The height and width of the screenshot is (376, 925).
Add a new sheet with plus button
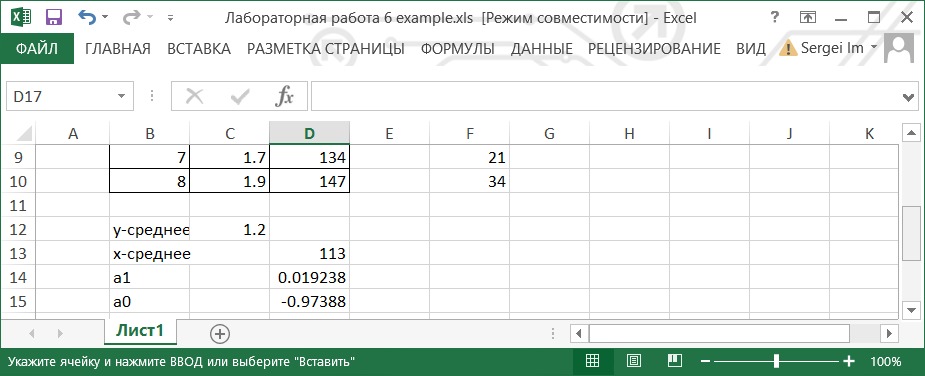tap(220, 334)
